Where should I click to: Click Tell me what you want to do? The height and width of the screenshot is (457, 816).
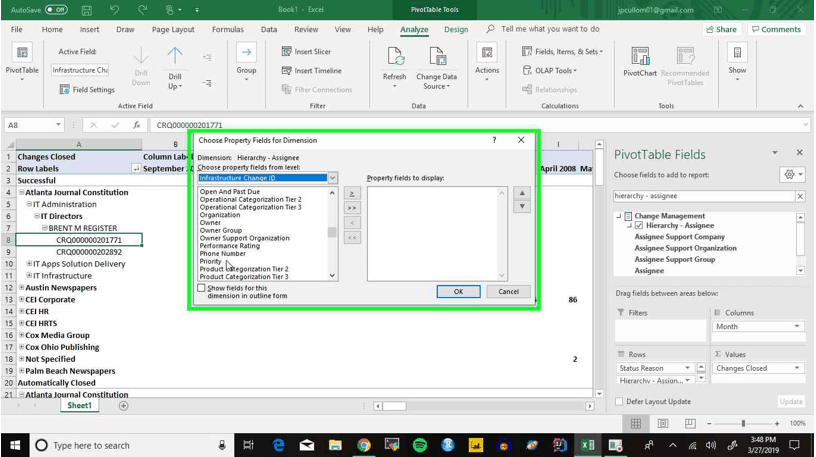(x=550, y=29)
